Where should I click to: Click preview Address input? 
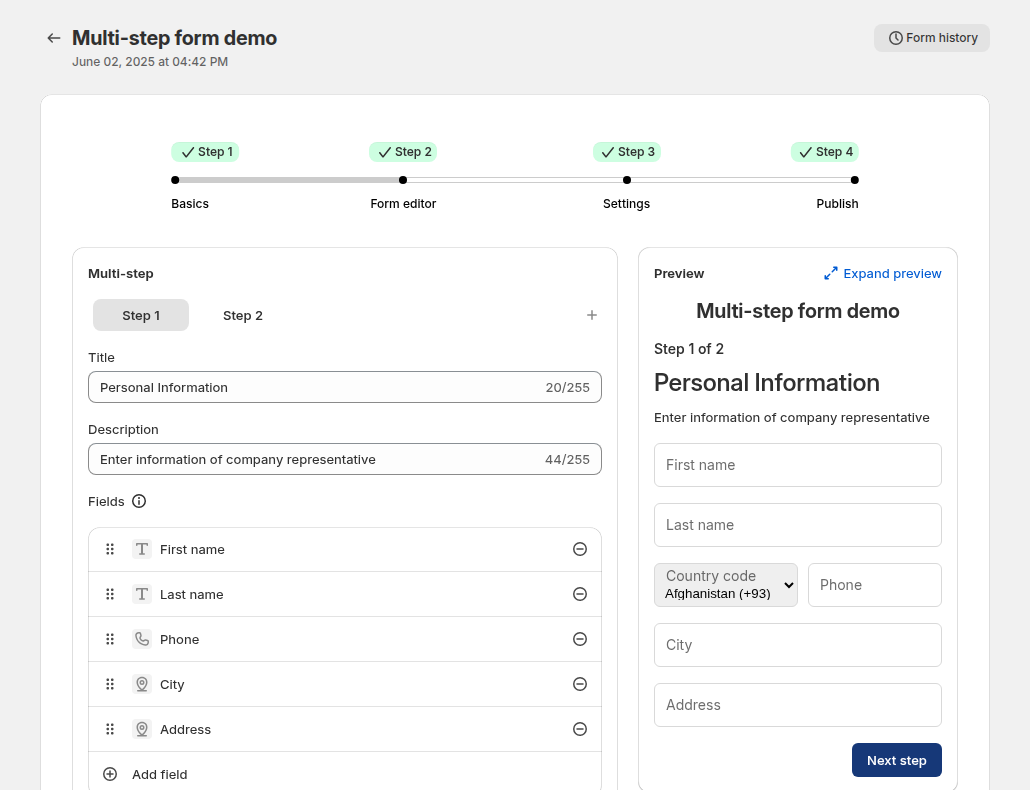(x=797, y=705)
